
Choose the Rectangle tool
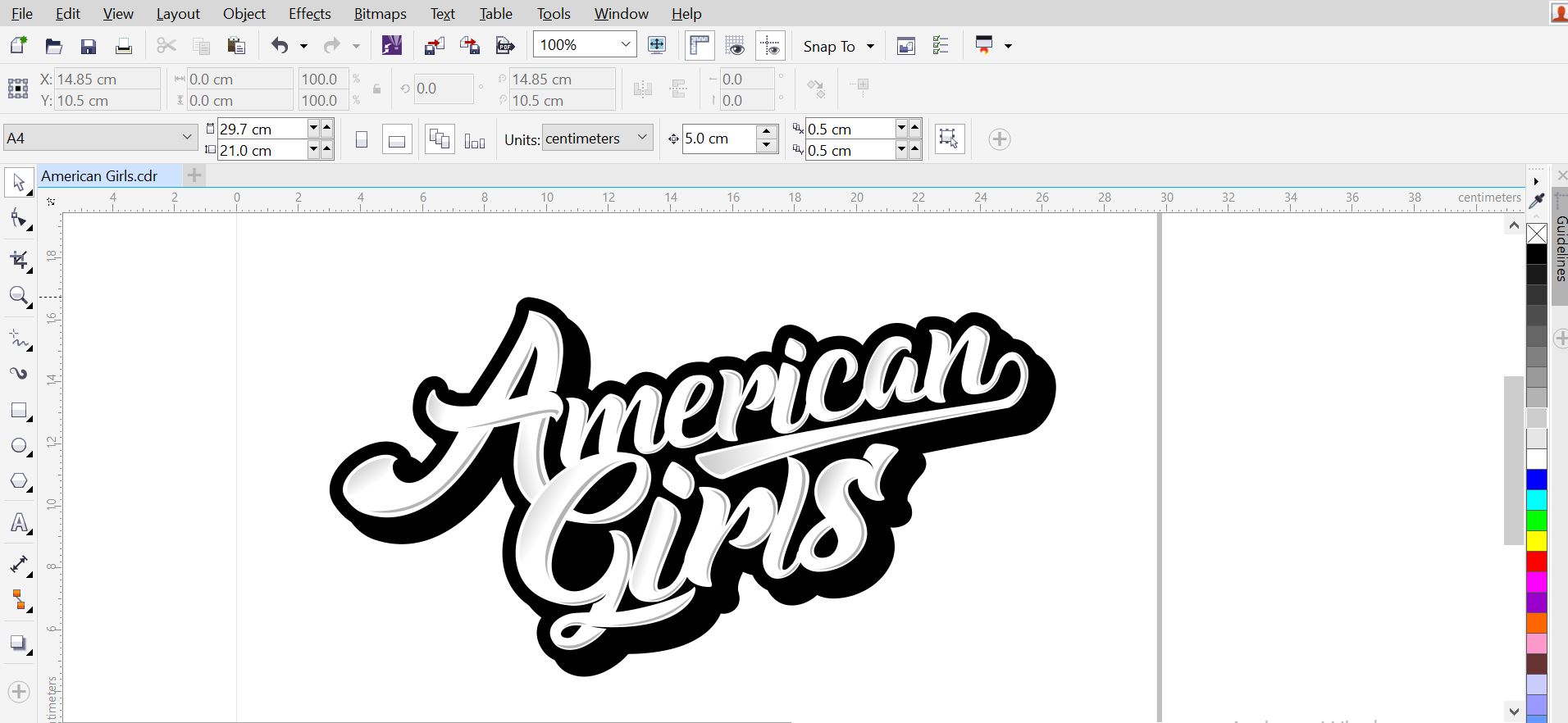[x=18, y=411]
